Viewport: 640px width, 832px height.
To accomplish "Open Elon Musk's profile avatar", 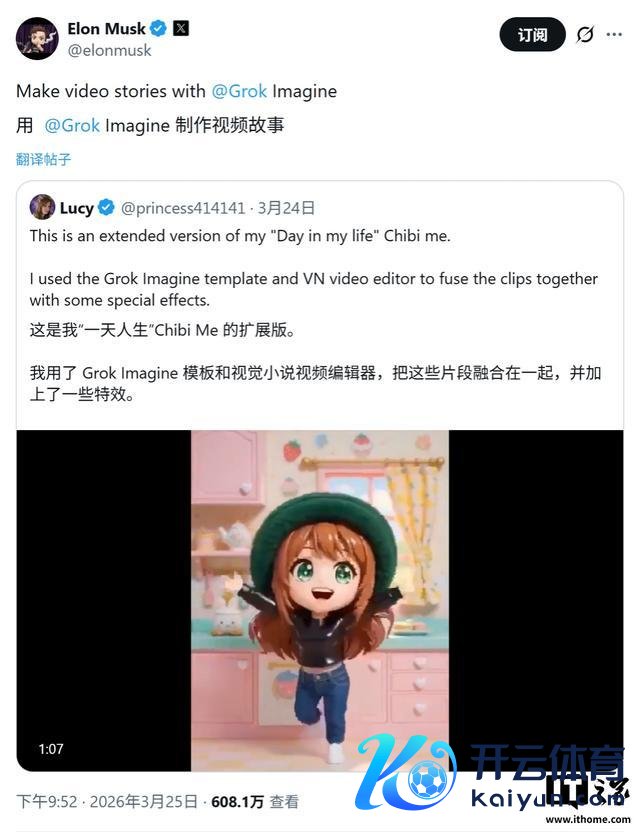I will [x=37, y=38].
